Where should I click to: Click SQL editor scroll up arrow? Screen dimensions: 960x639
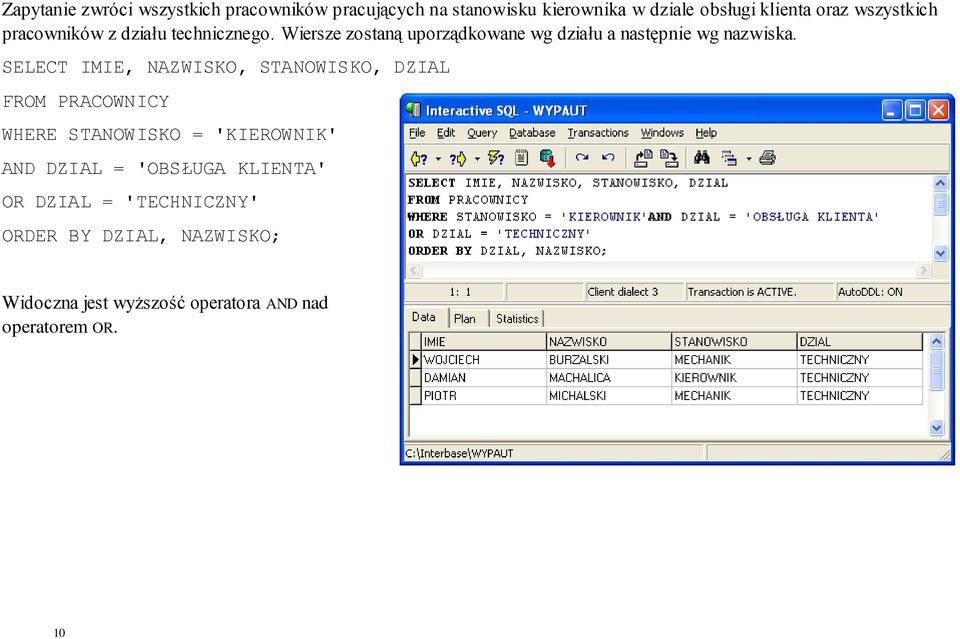pyautogui.click(x=940, y=182)
